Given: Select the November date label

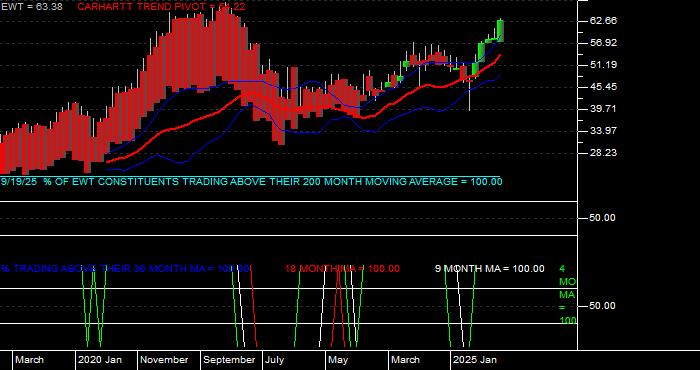Looking at the screenshot, I should click(x=164, y=360).
